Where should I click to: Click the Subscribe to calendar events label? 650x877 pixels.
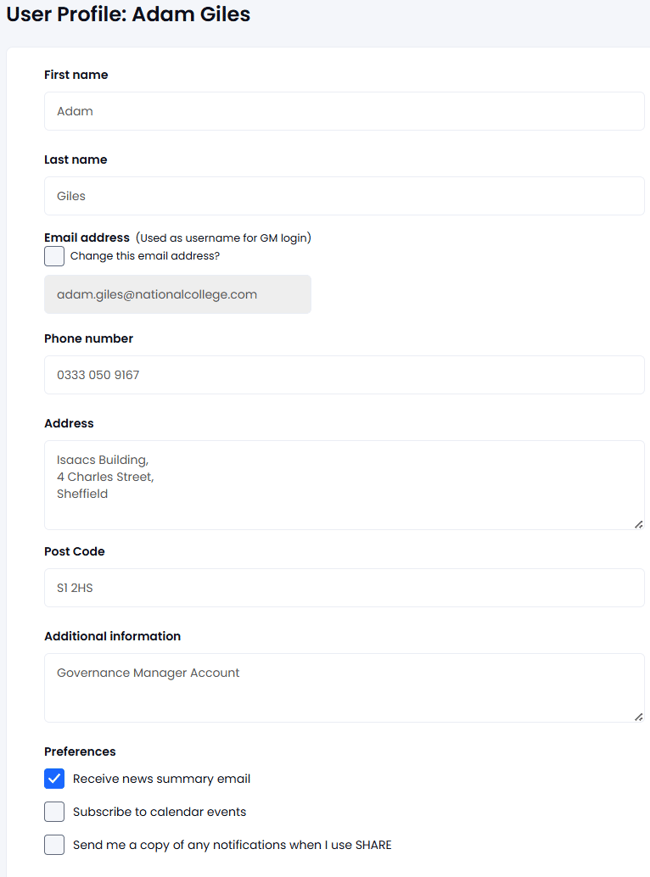pos(159,812)
